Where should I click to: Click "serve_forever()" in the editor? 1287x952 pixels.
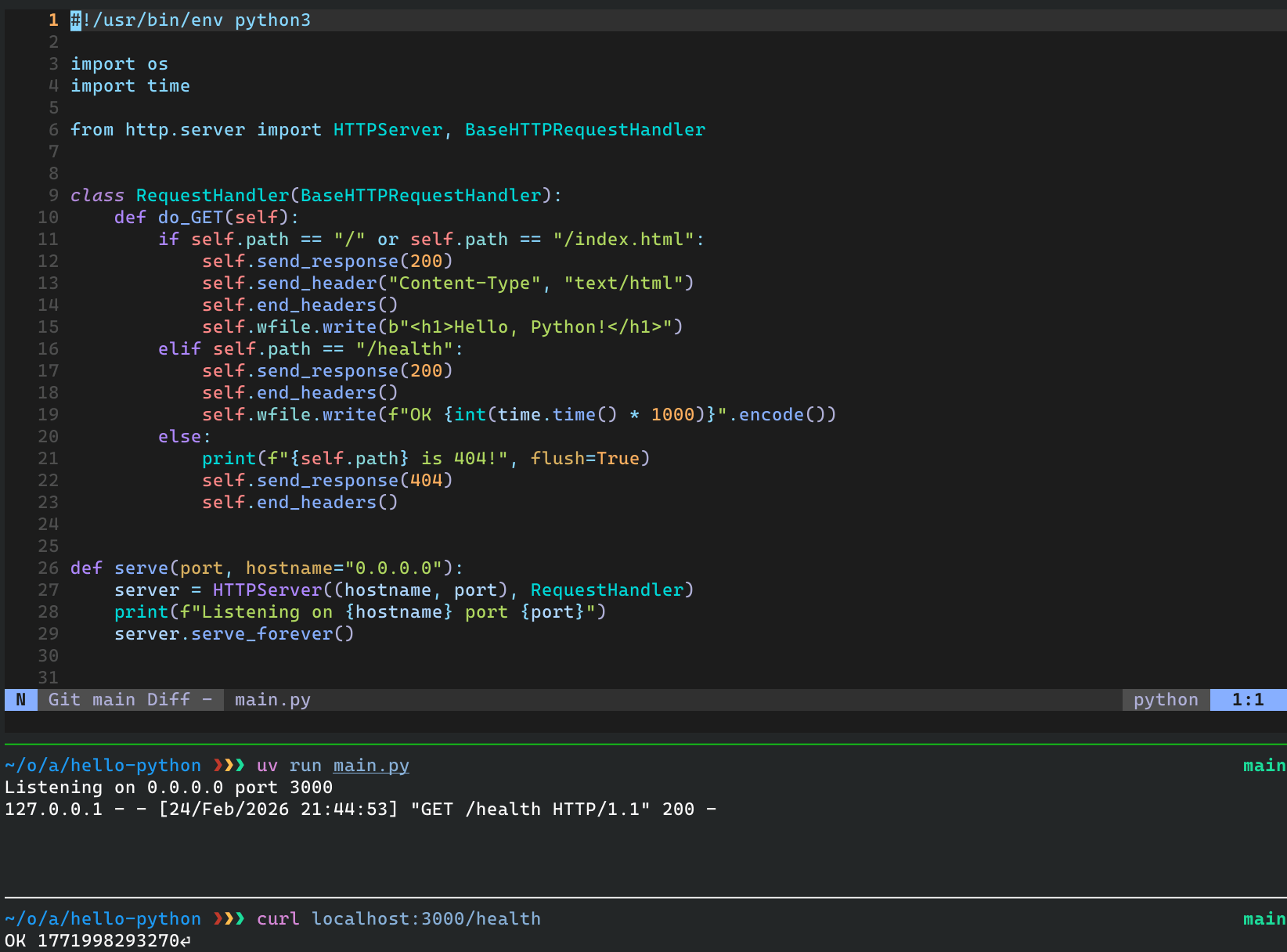272,634
